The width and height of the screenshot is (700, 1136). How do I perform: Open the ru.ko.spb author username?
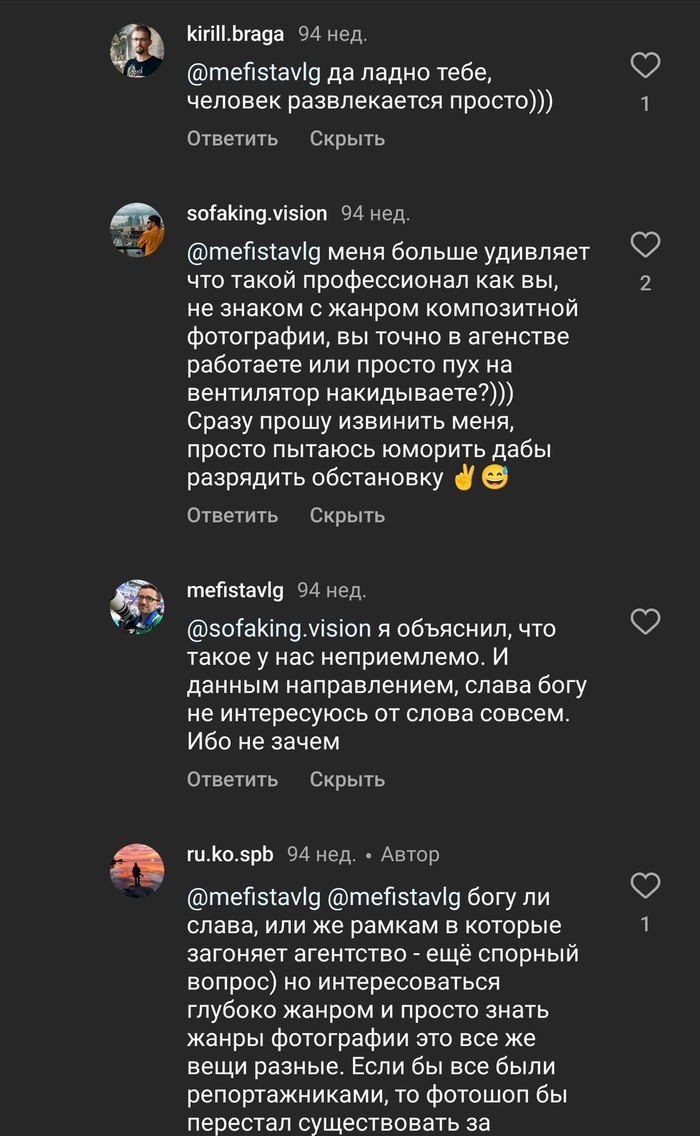pos(230,854)
